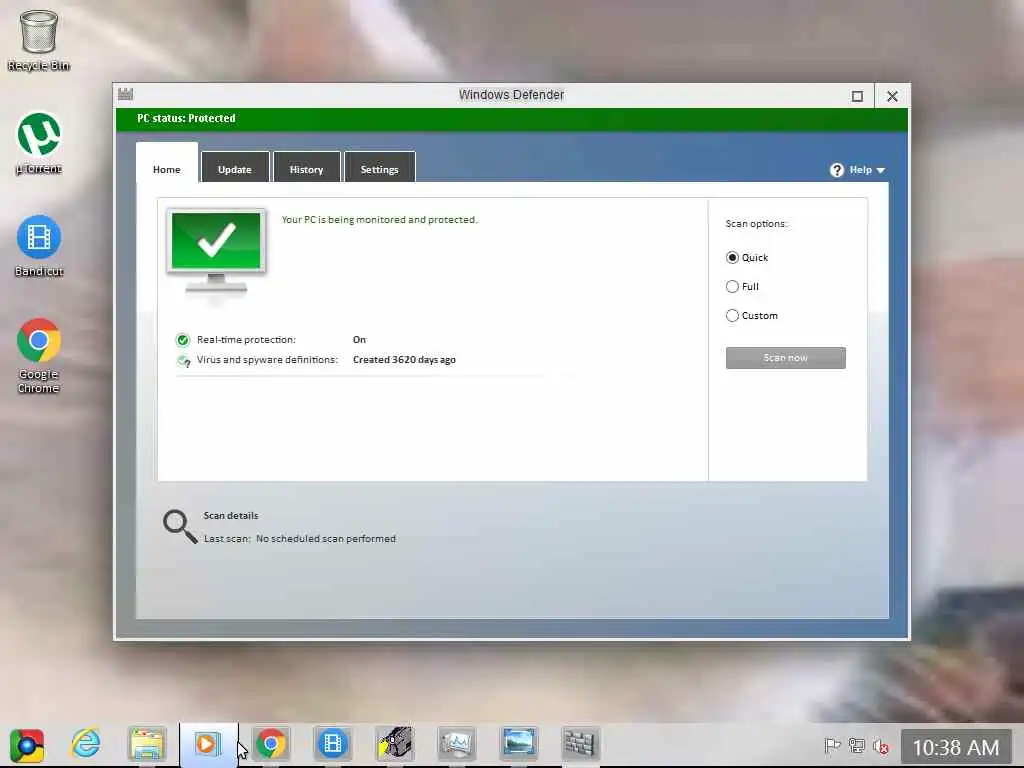Viewport: 1024px width, 768px height.
Task: Close the Windows Defender window
Action: pyautogui.click(x=892, y=97)
